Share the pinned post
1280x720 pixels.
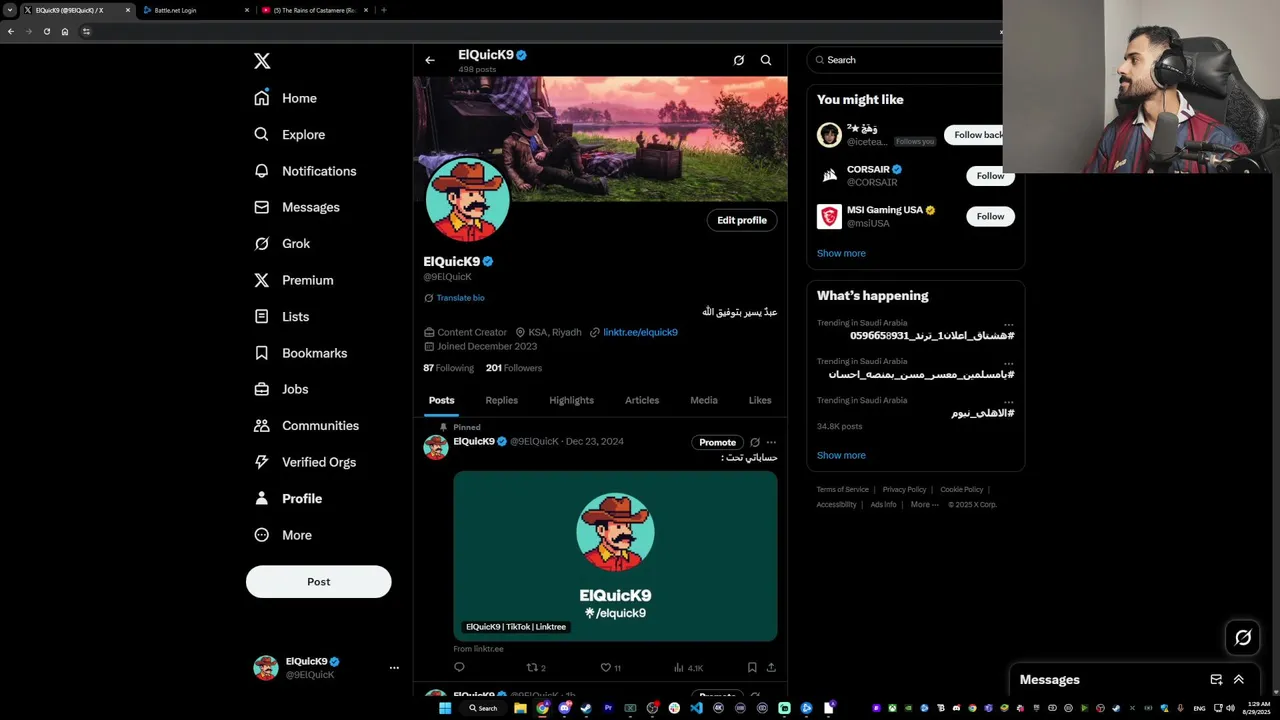[x=771, y=668]
